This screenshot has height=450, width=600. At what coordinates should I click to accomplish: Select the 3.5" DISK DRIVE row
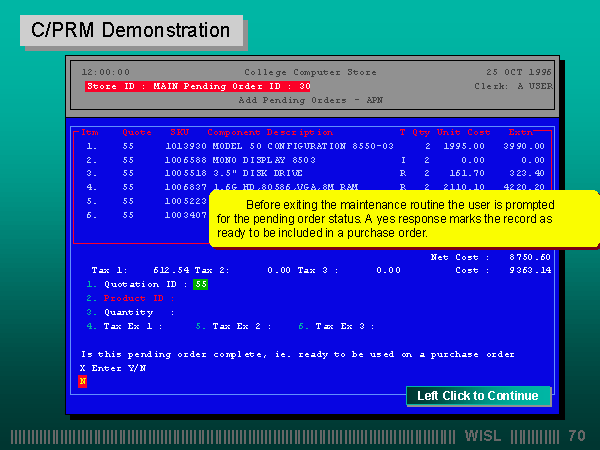point(258,173)
